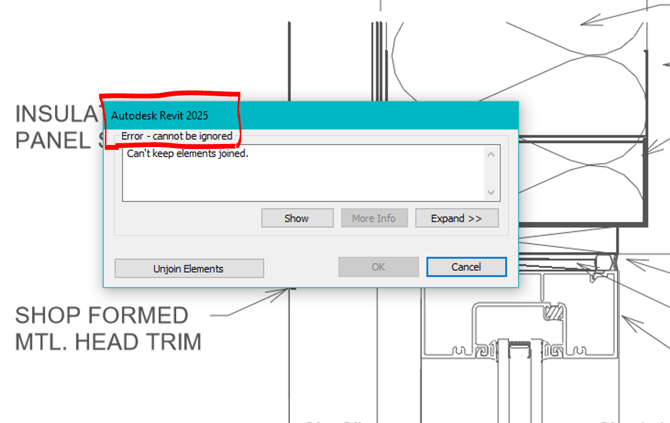Cancel the error dialog

[x=466, y=267]
